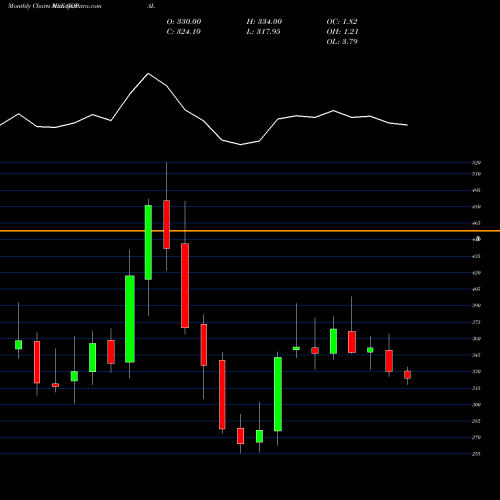
Task: Click the 510 price axis label
Action: [476, 174]
